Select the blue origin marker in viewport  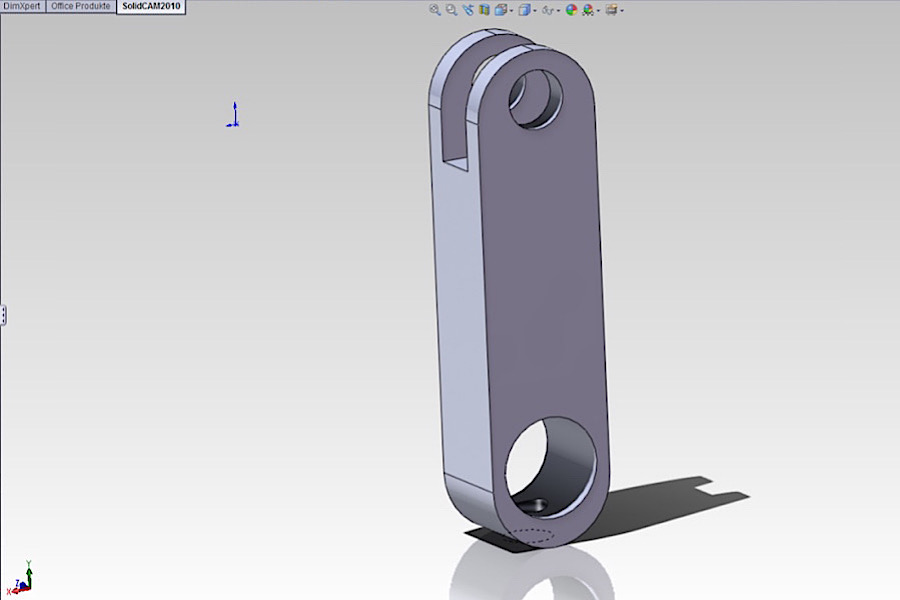click(233, 116)
